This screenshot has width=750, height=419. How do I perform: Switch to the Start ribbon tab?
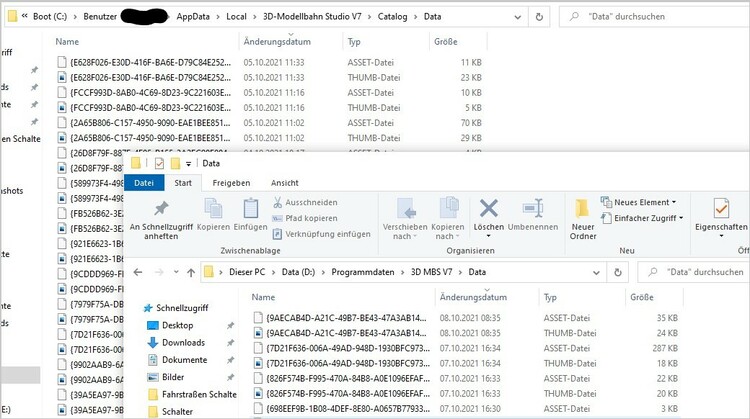coord(183,183)
